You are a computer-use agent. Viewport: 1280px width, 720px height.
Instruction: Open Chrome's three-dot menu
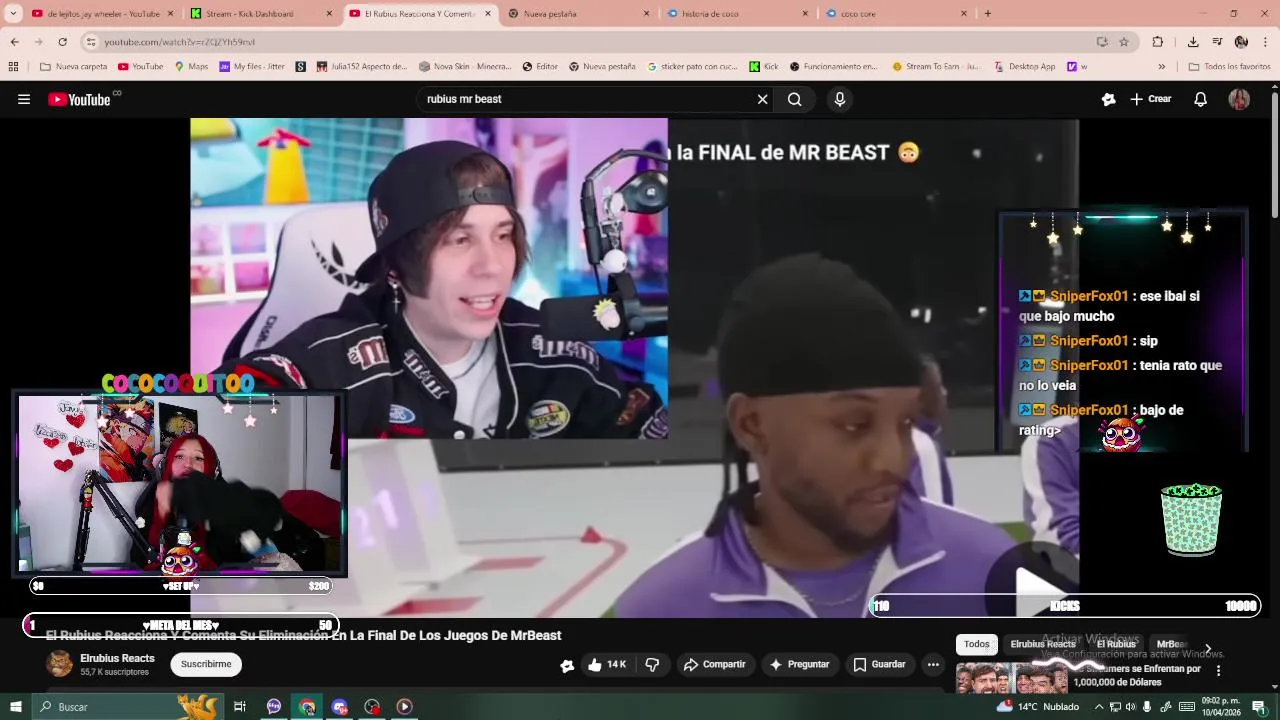pyautogui.click(x=1265, y=42)
